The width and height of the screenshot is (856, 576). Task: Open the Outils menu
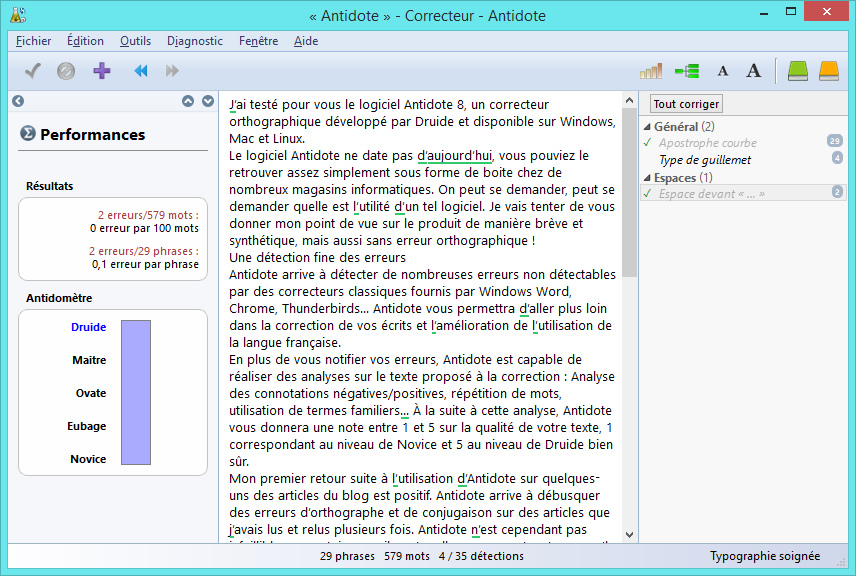pos(135,41)
